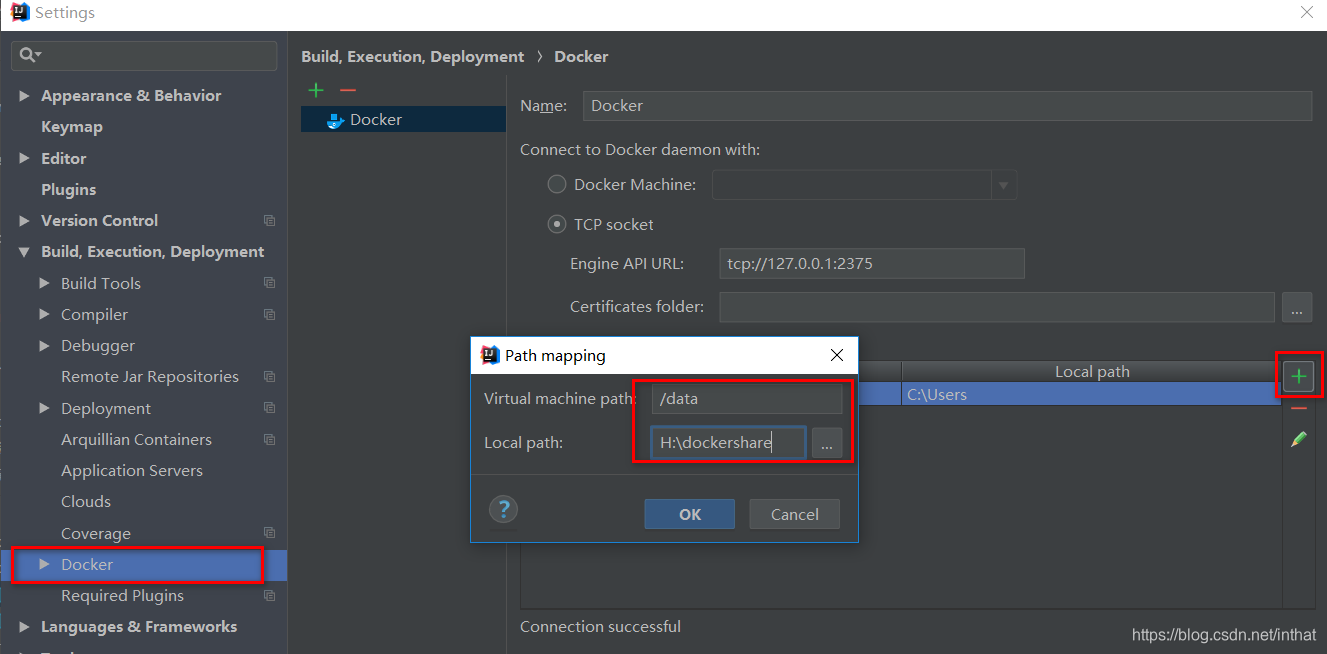Click the Local path column header

(x=1092, y=371)
